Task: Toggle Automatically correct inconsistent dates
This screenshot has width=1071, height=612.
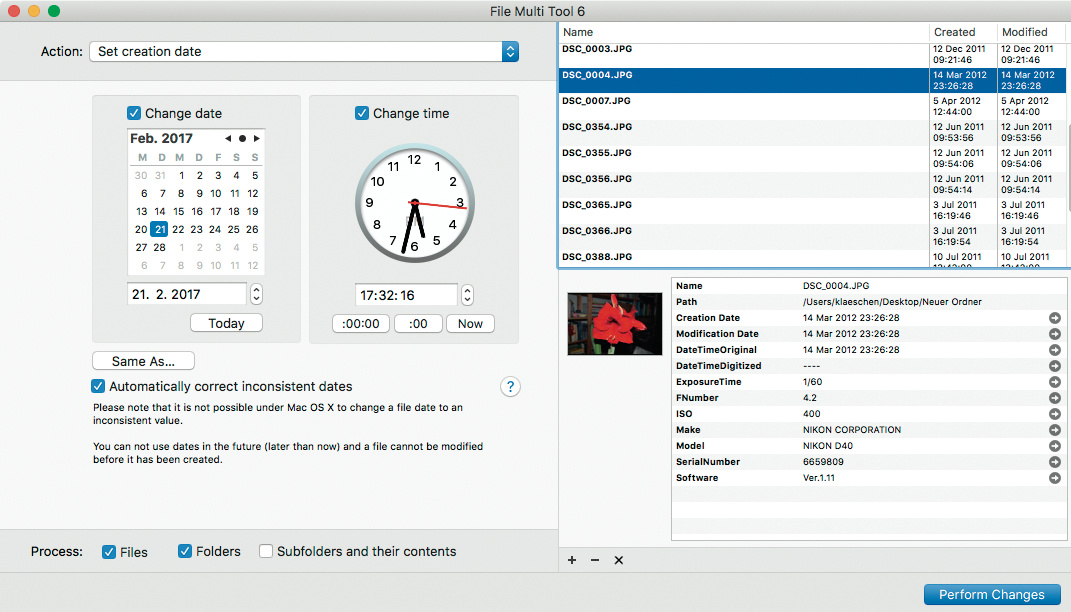Action: coord(98,386)
